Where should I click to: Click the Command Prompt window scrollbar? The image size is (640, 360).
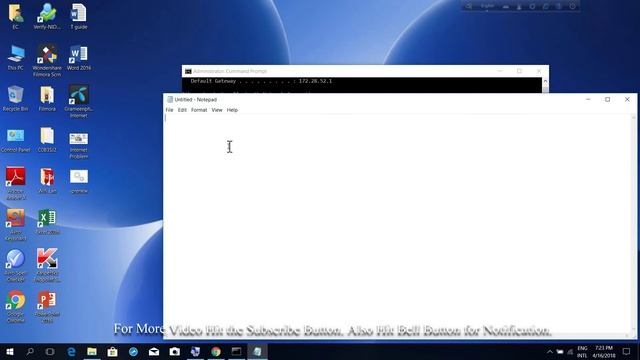545,86
